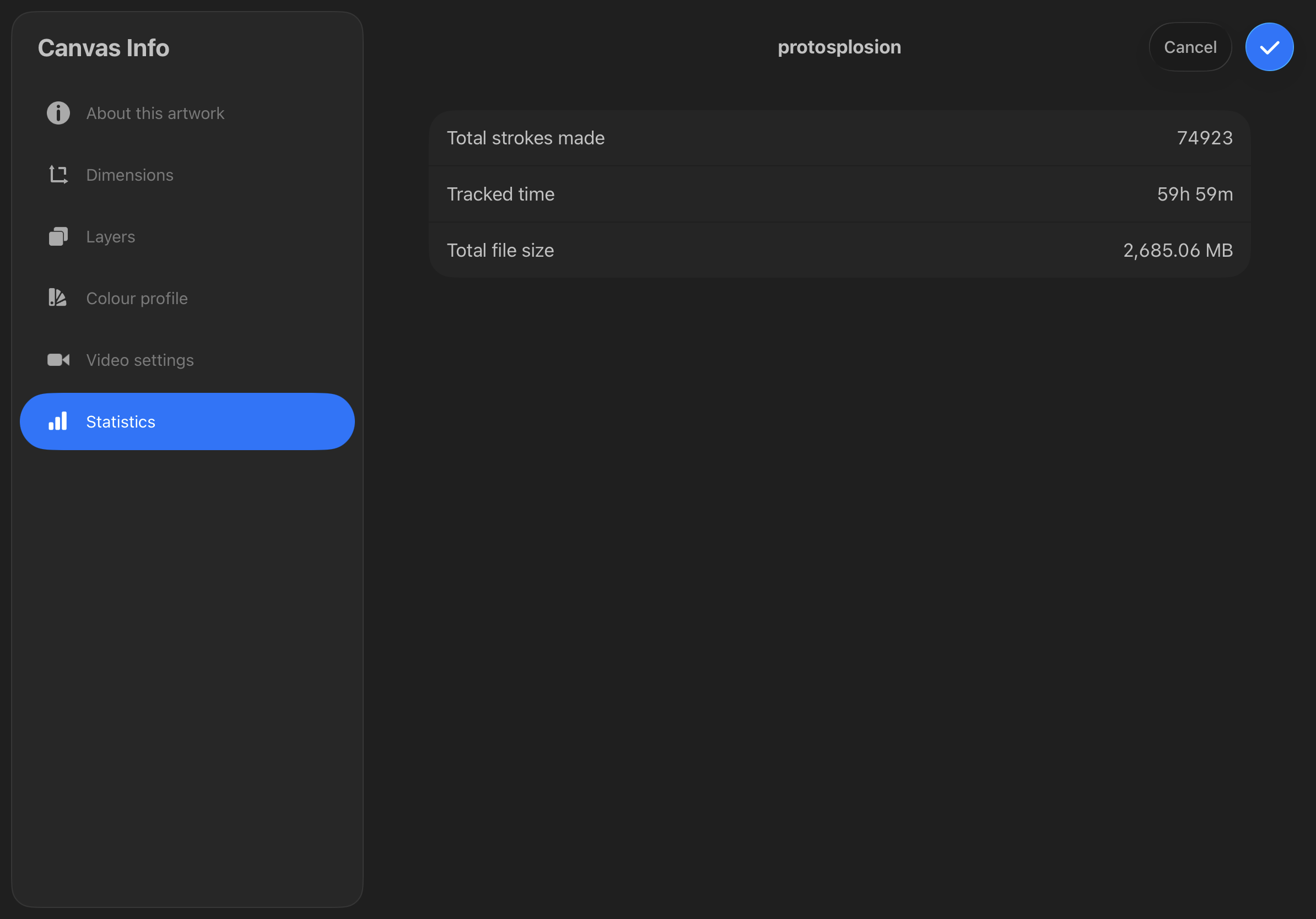This screenshot has width=1316, height=919.
Task: Open the Video settings section
Action: tap(140, 360)
